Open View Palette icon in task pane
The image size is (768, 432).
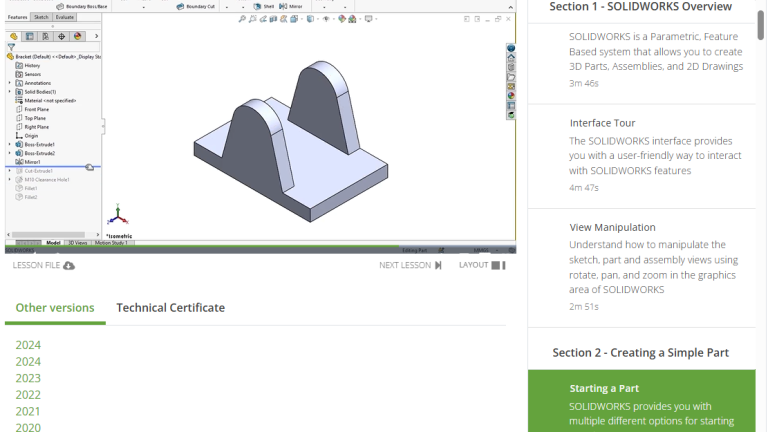click(x=511, y=86)
